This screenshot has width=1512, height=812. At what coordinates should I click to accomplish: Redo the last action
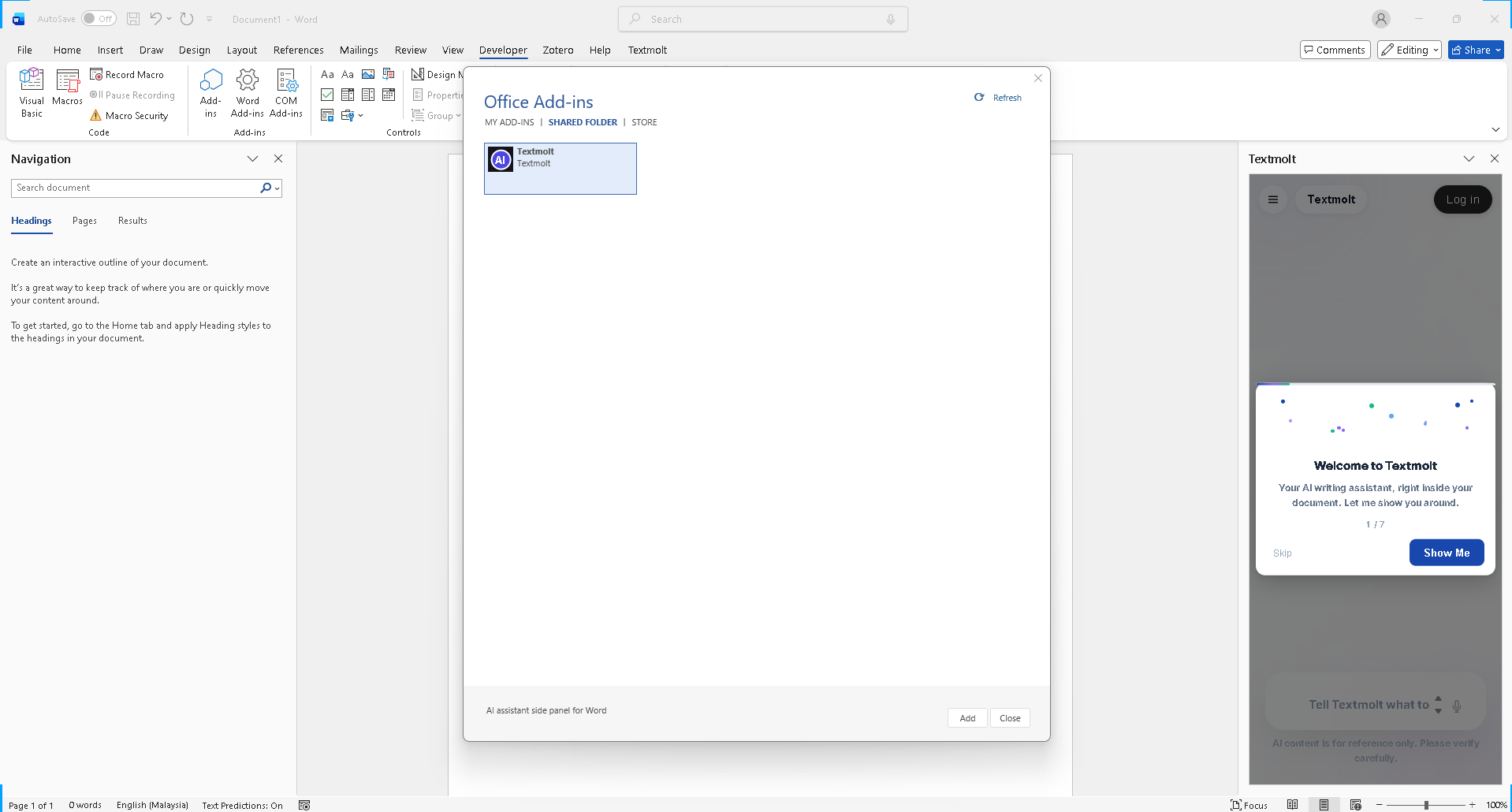(187, 19)
